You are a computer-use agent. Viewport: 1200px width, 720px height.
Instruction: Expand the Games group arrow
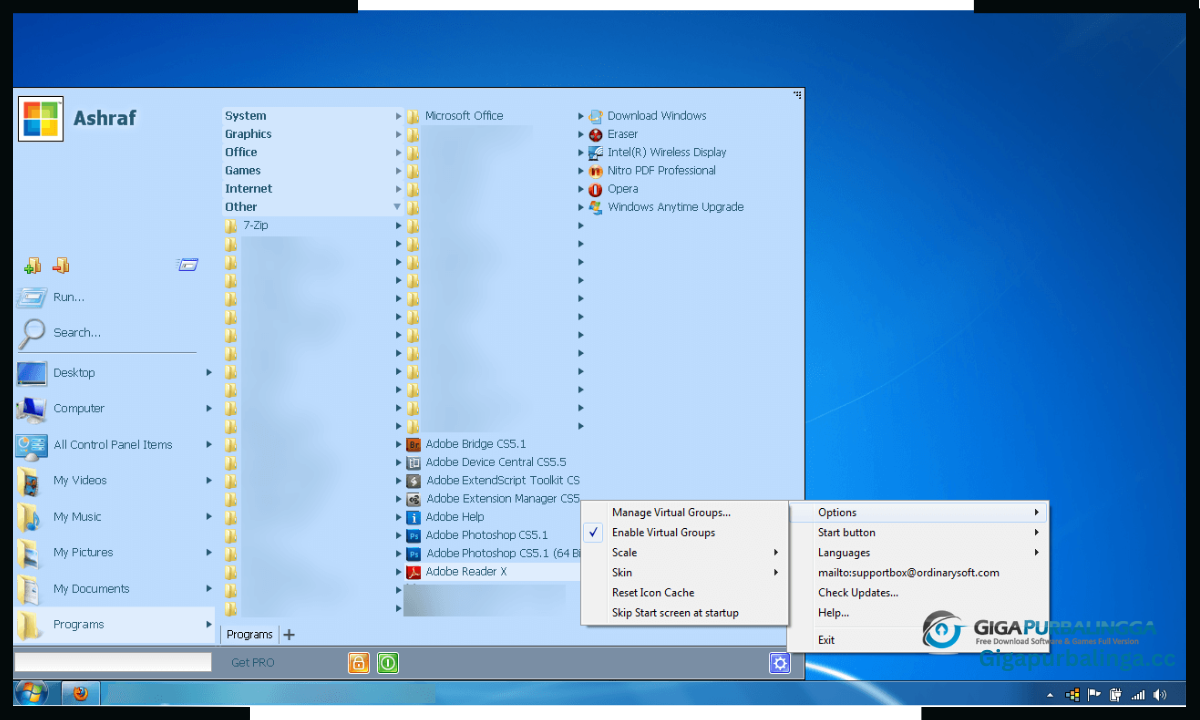[398, 171]
